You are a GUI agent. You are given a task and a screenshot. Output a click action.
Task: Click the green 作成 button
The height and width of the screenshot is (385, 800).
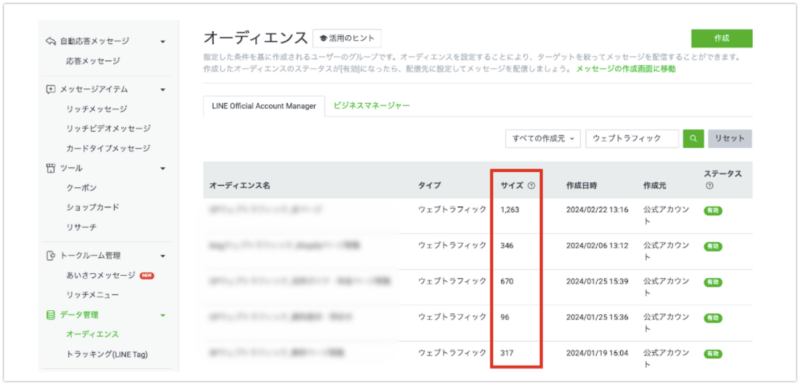click(x=721, y=38)
